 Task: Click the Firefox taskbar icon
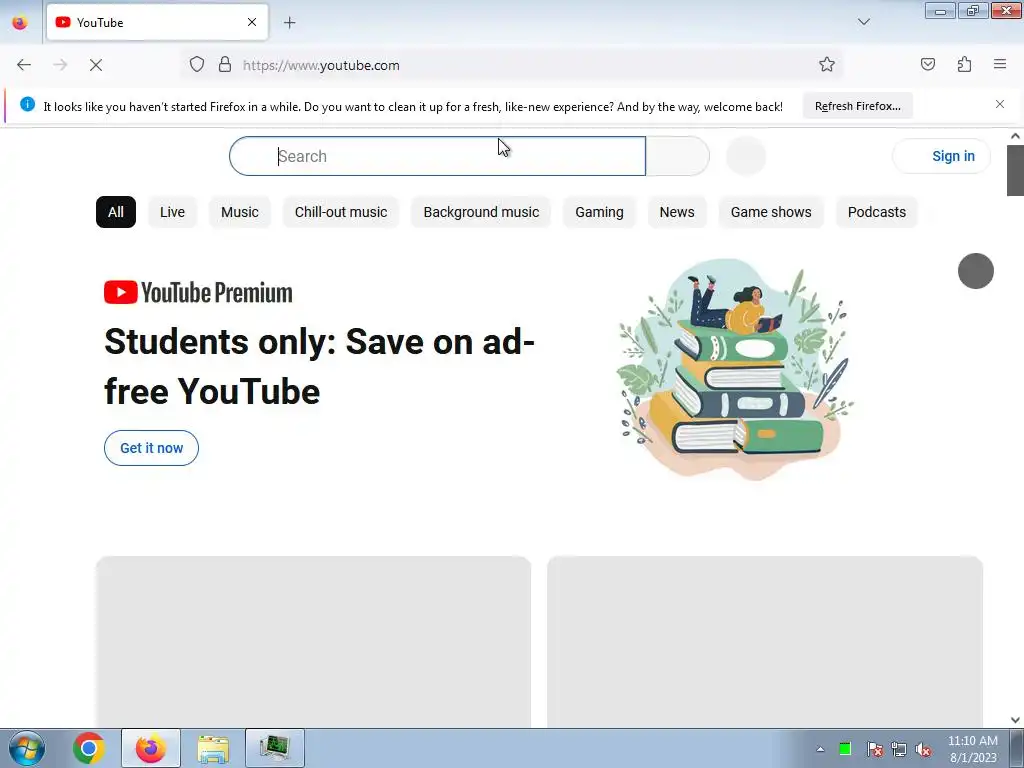click(150, 748)
